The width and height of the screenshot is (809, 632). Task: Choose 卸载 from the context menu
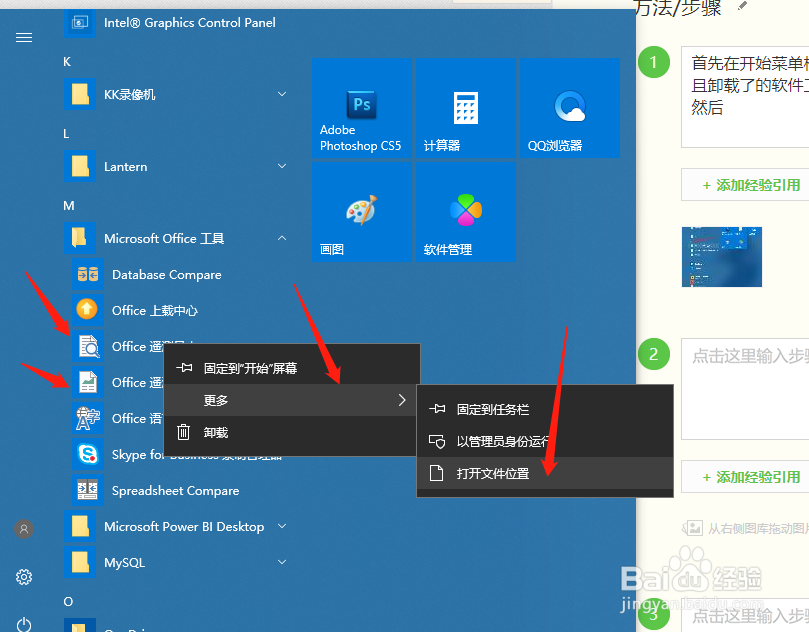292,432
